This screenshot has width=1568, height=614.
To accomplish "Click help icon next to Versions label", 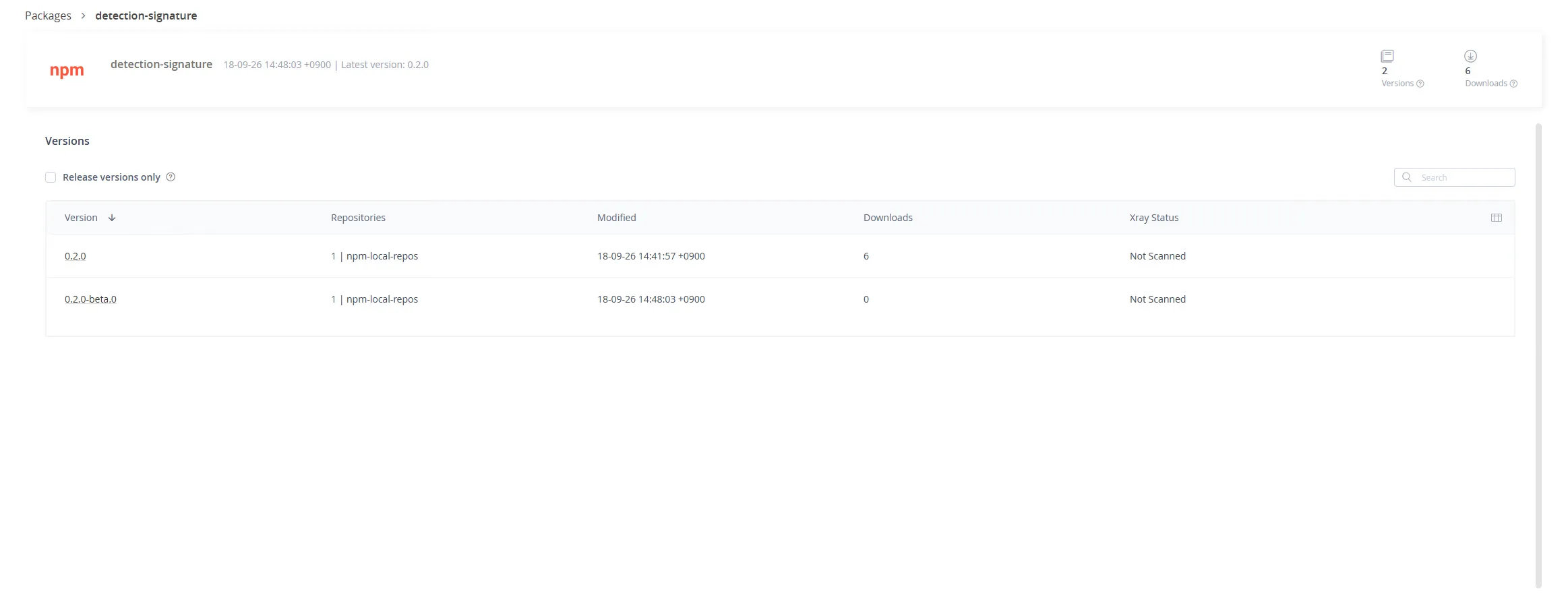I will pyautogui.click(x=1420, y=84).
